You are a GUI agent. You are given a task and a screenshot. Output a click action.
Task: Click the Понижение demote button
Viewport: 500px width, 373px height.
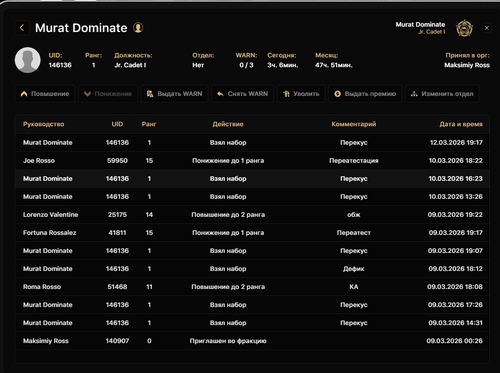click(x=108, y=94)
